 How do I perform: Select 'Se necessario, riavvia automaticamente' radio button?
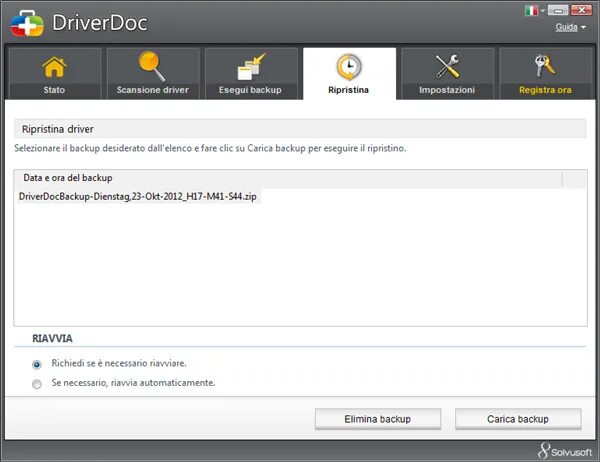(37, 384)
